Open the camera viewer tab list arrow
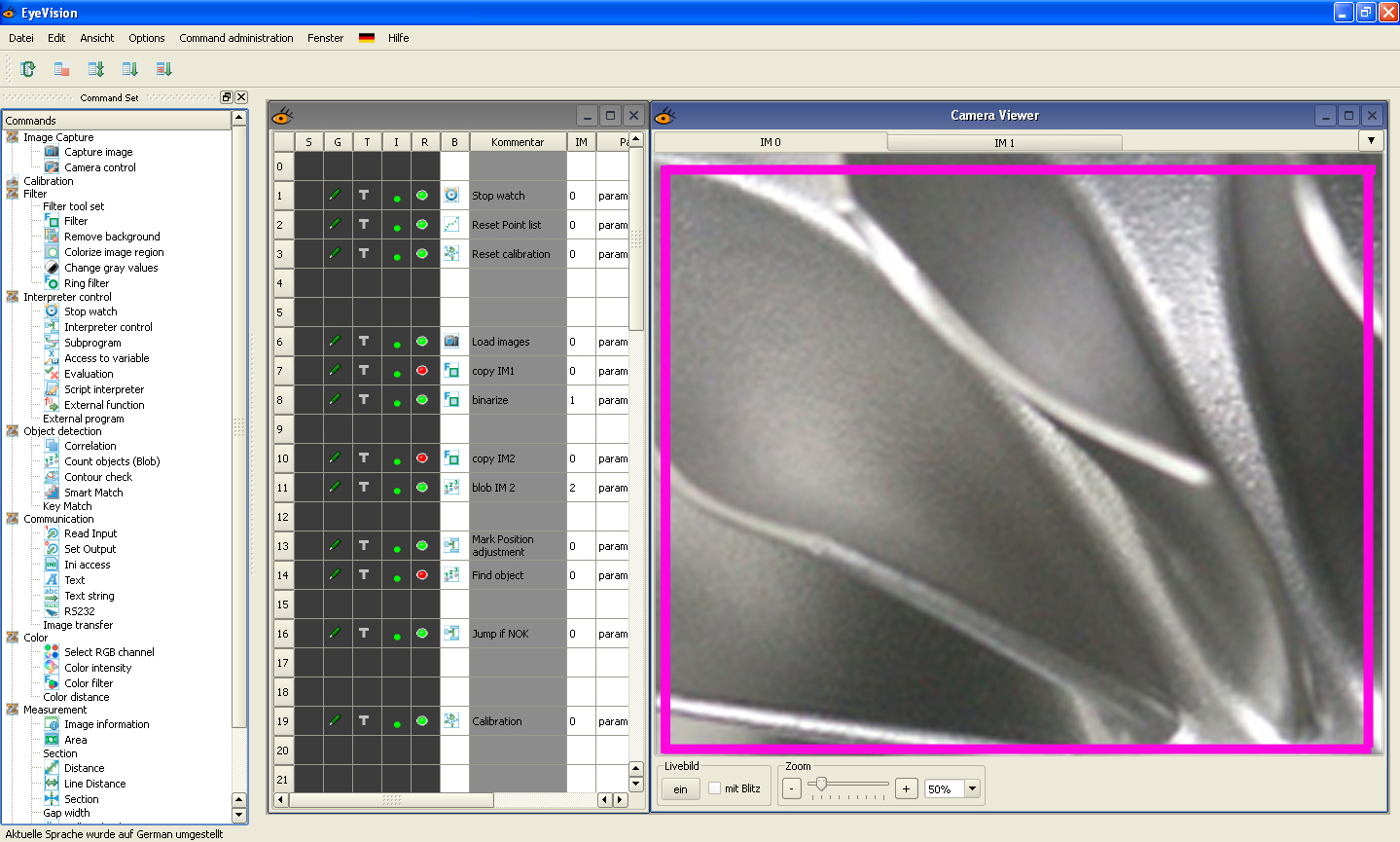The height and width of the screenshot is (842, 1400). 1371,141
